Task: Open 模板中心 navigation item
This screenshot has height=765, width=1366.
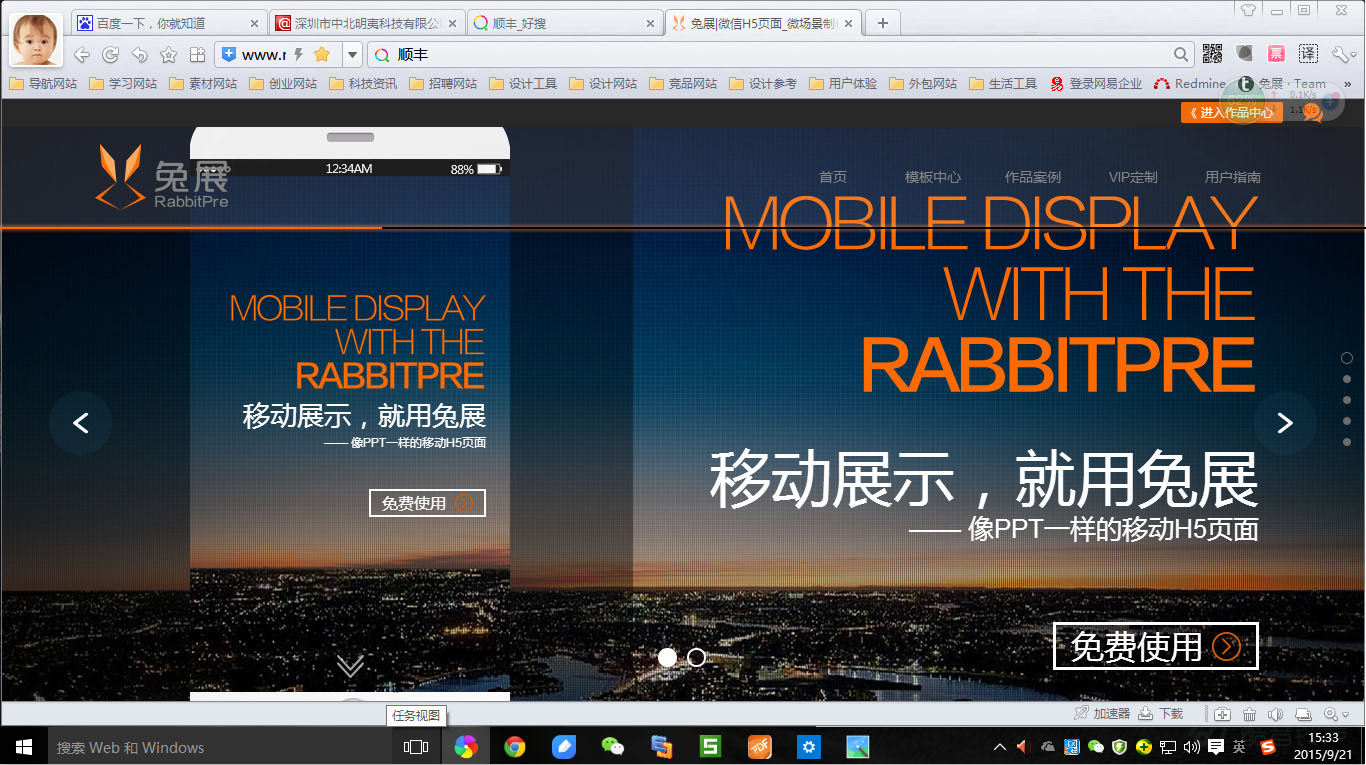Action: (933, 177)
